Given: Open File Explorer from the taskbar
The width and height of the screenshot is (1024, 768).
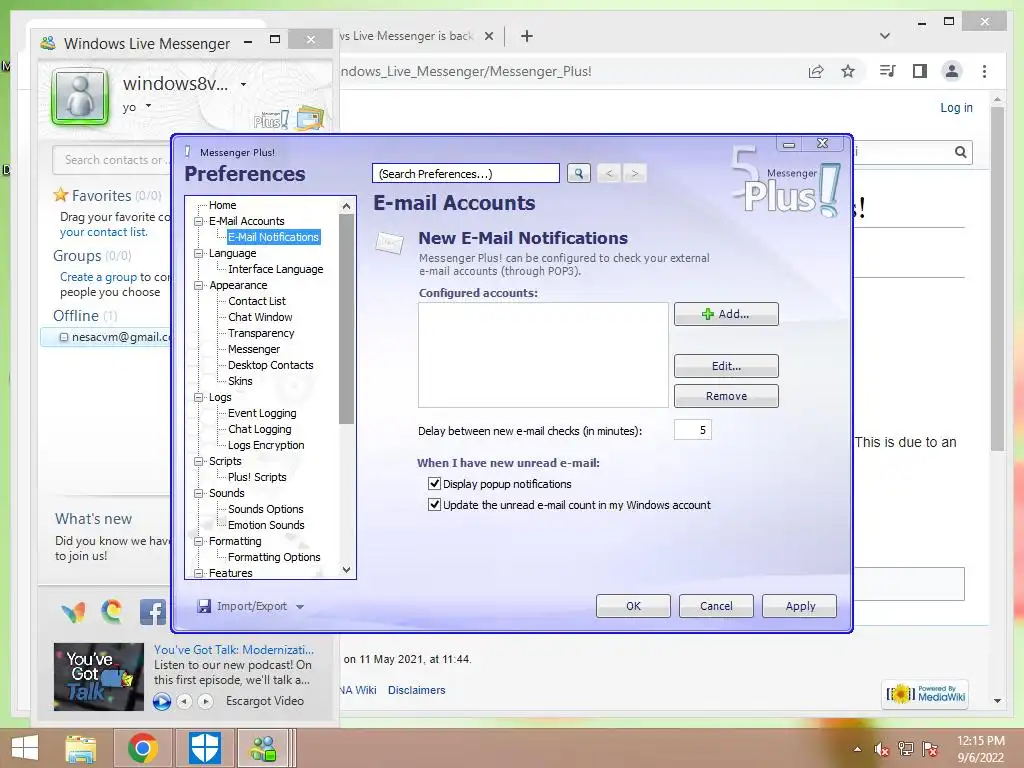Looking at the screenshot, I should point(81,748).
